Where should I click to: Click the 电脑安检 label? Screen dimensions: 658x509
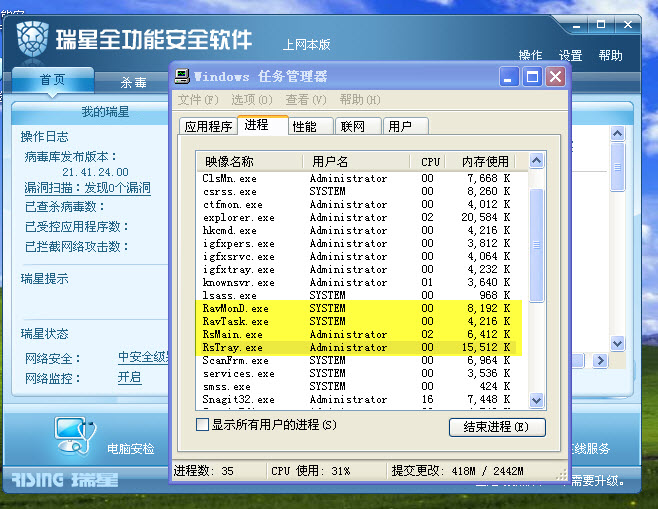pyautogui.click(x=131, y=449)
